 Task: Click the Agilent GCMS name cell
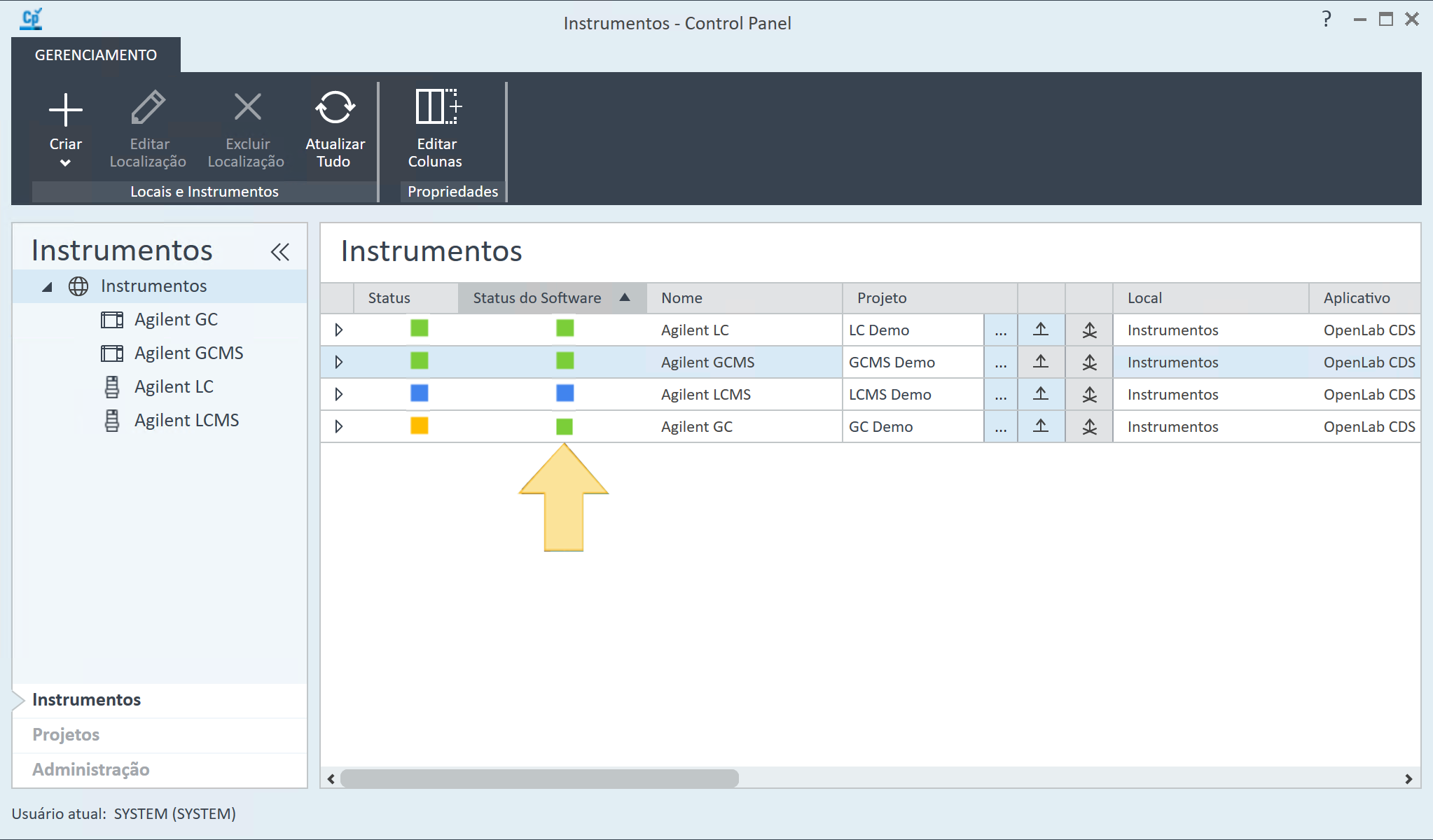pos(745,363)
